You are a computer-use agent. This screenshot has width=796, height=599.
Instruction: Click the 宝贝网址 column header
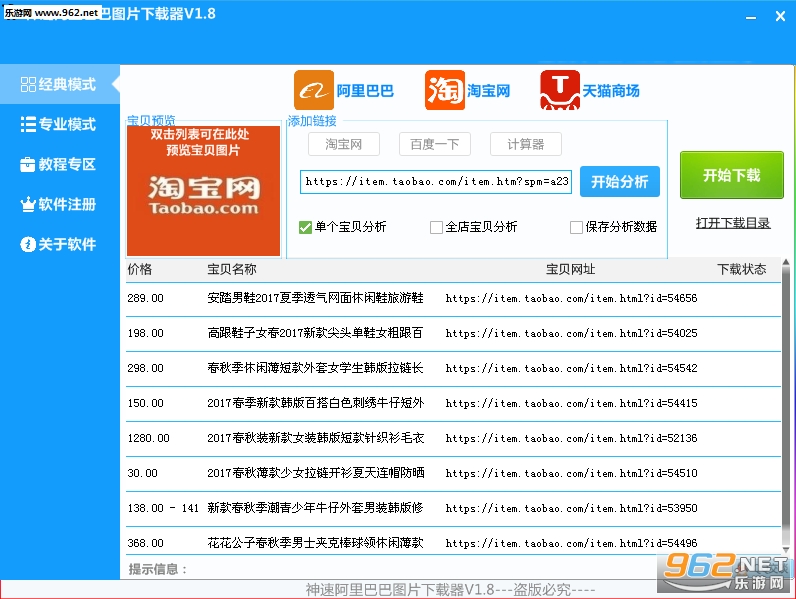coord(571,269)
